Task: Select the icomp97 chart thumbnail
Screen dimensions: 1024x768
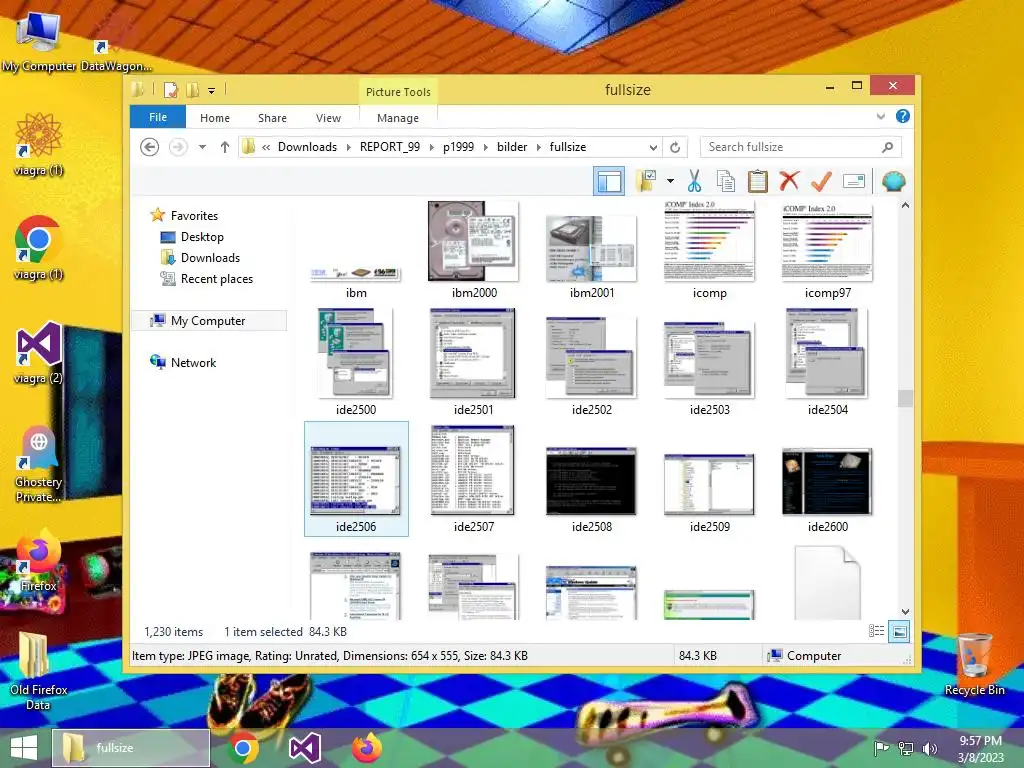Action: click(x=827, y=243)
